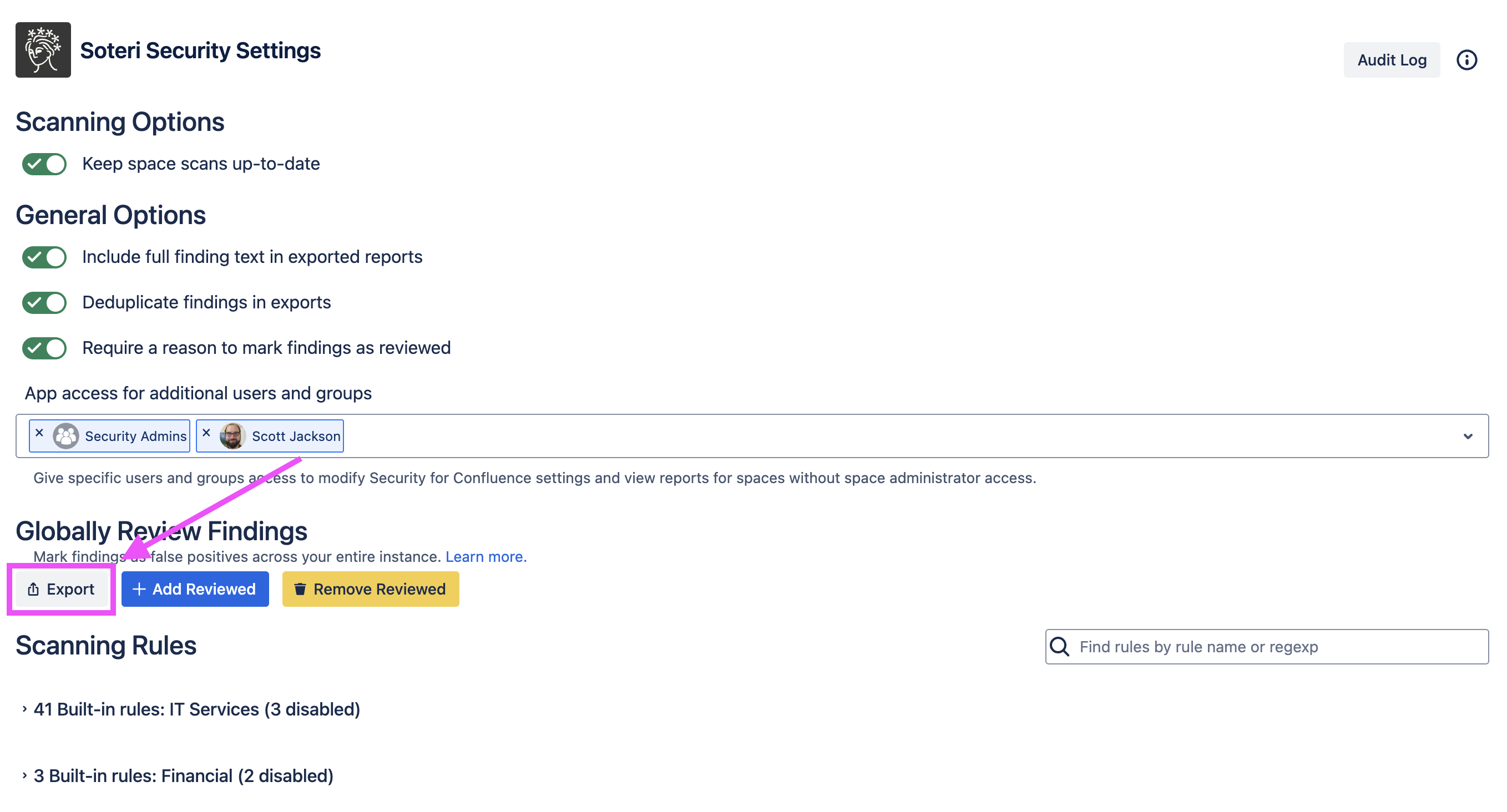
Task: Disable Include full finding text toggle
Action: point(44,257)
